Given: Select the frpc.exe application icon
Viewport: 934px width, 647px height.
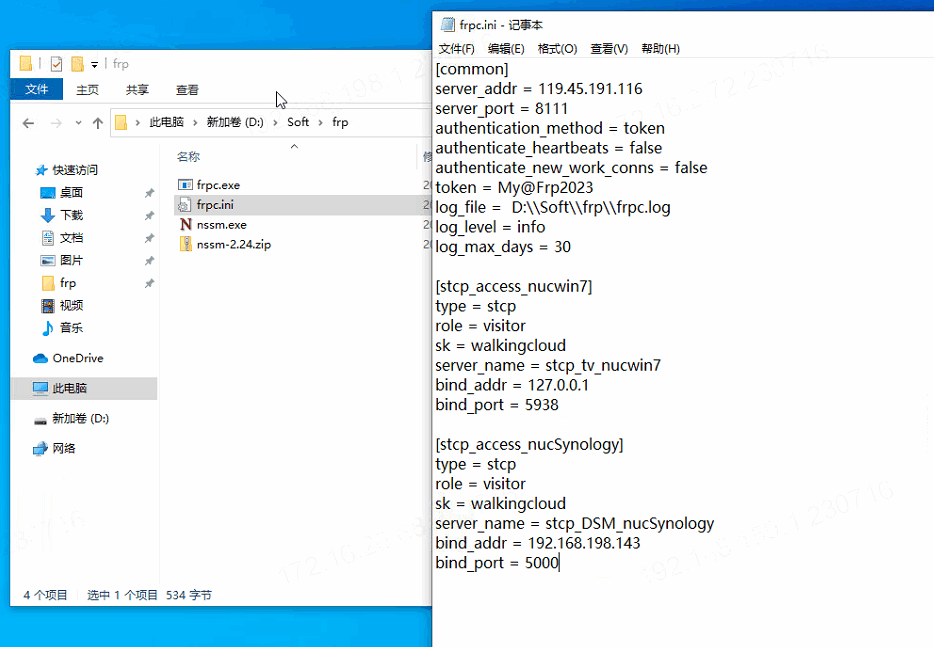Looking at the screenshot, I should point(185,185).
